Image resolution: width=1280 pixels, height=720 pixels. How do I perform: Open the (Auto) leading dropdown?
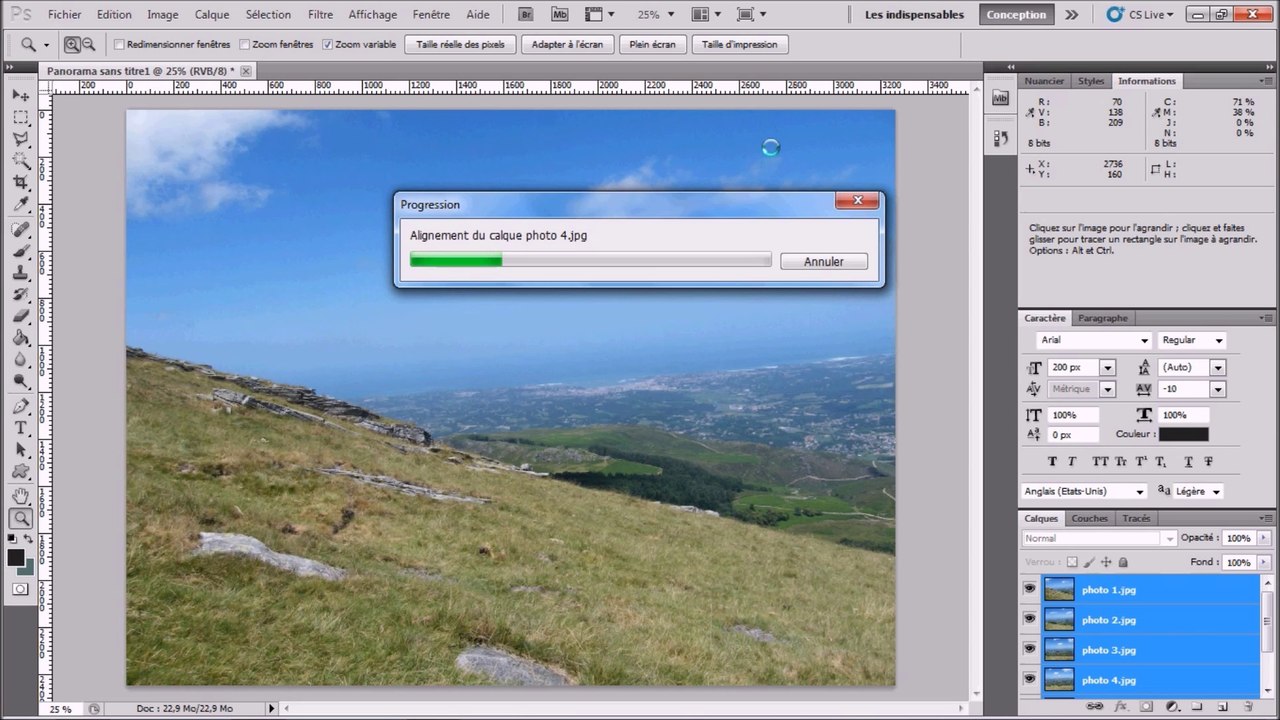(1217, 368)
